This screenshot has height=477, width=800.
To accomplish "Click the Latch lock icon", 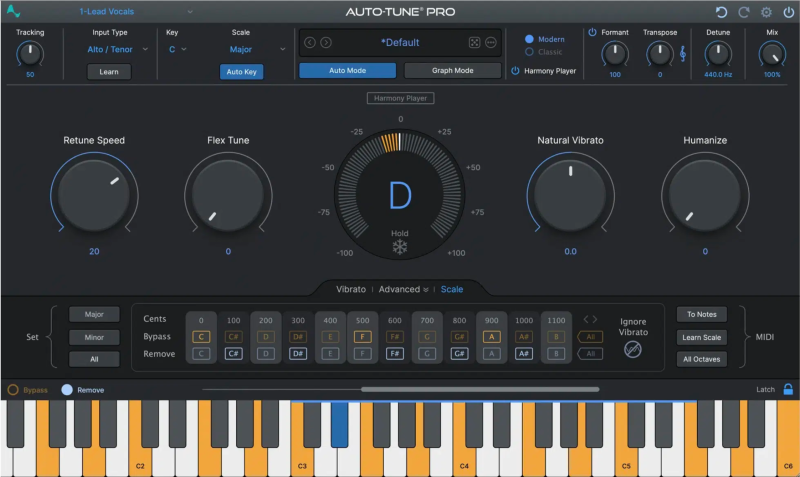I will [x=788, y=389].
